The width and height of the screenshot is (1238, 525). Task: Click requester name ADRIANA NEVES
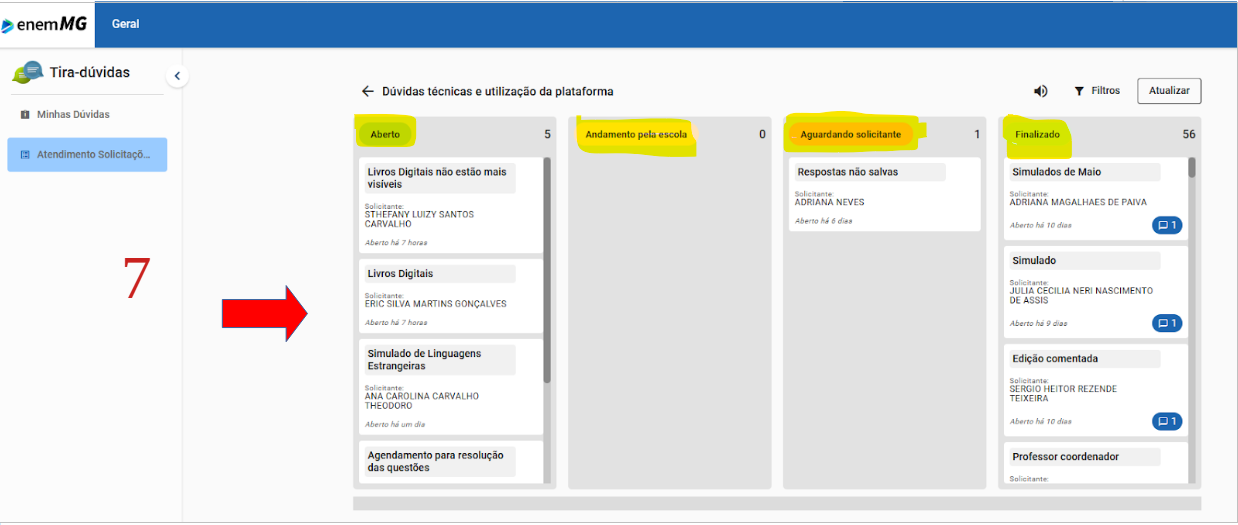tap(829, 202)
